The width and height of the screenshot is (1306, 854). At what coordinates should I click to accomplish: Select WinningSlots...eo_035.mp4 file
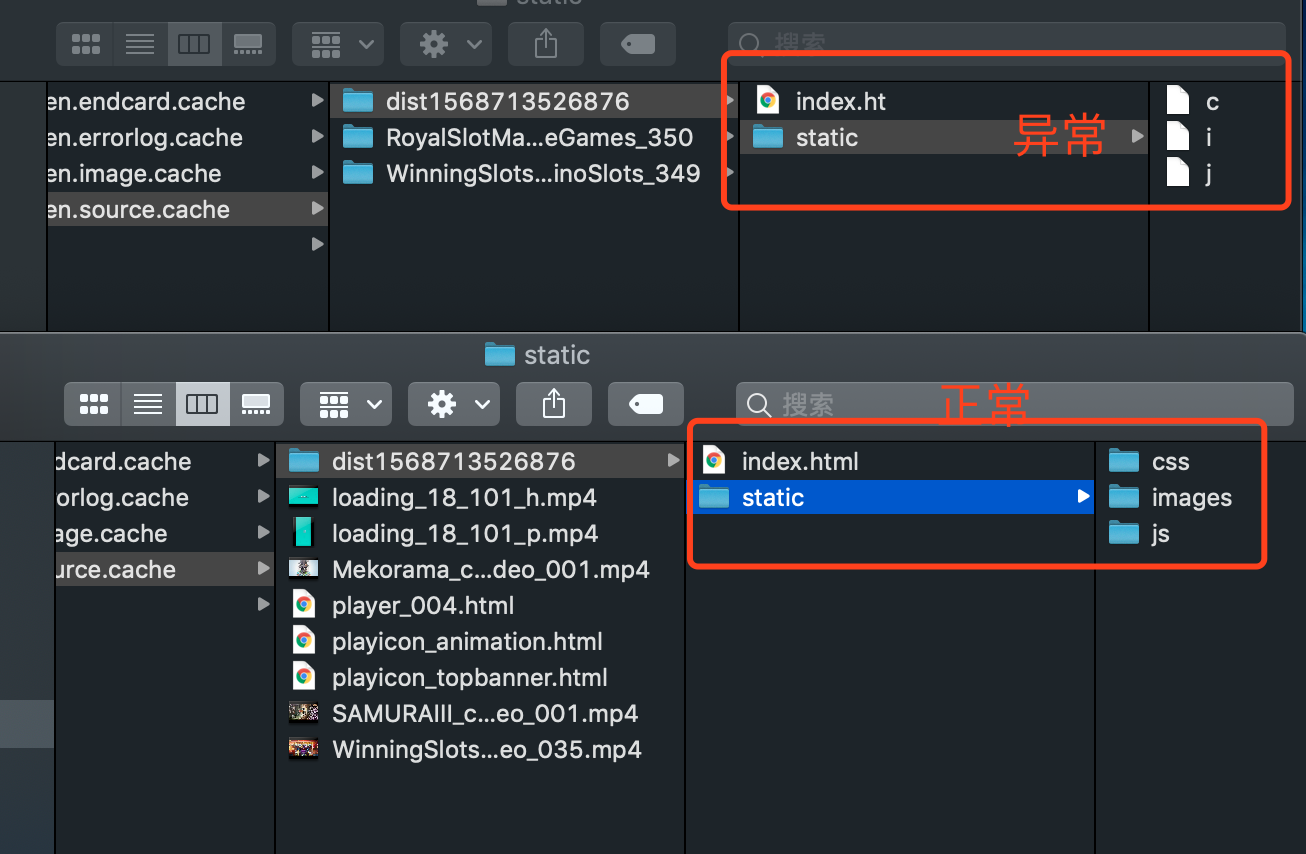tap(480, 750)
